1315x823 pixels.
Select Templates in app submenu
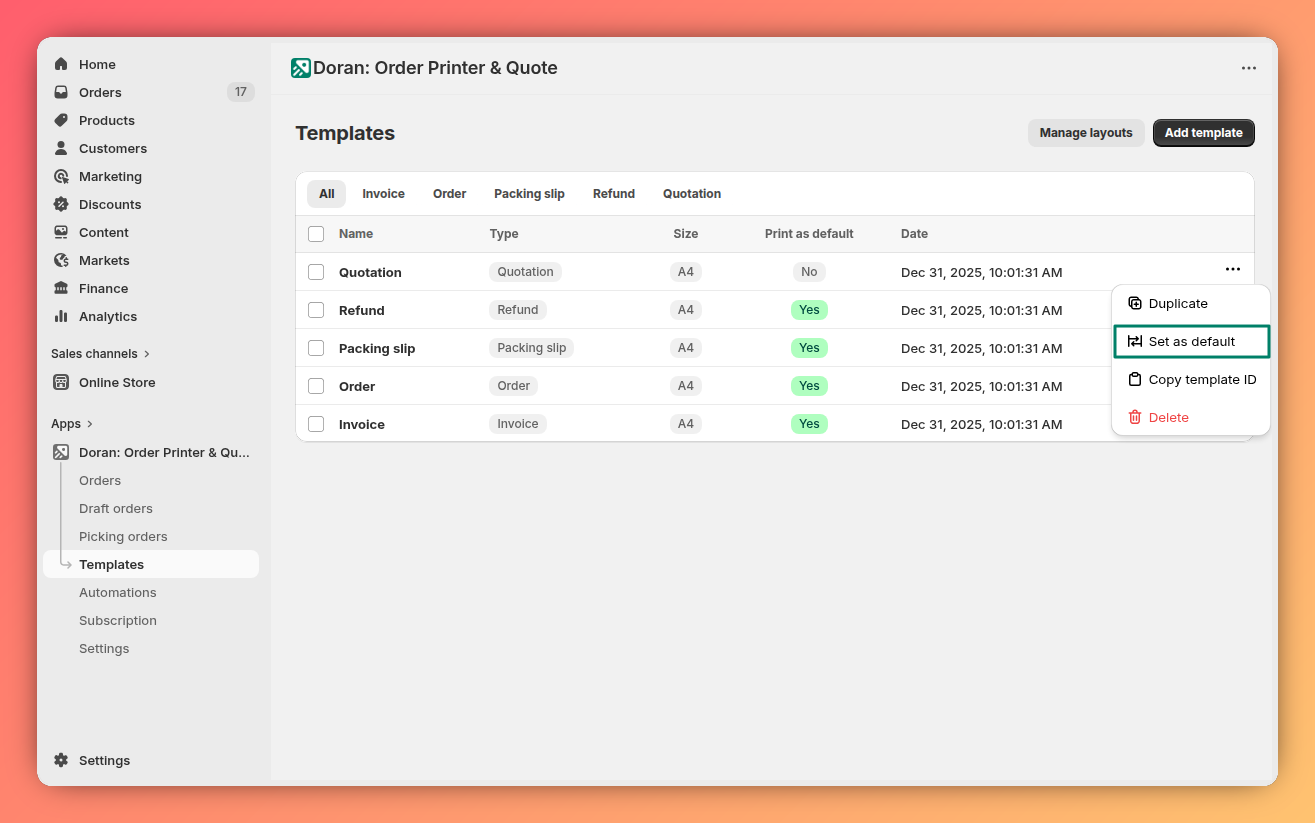151,564
